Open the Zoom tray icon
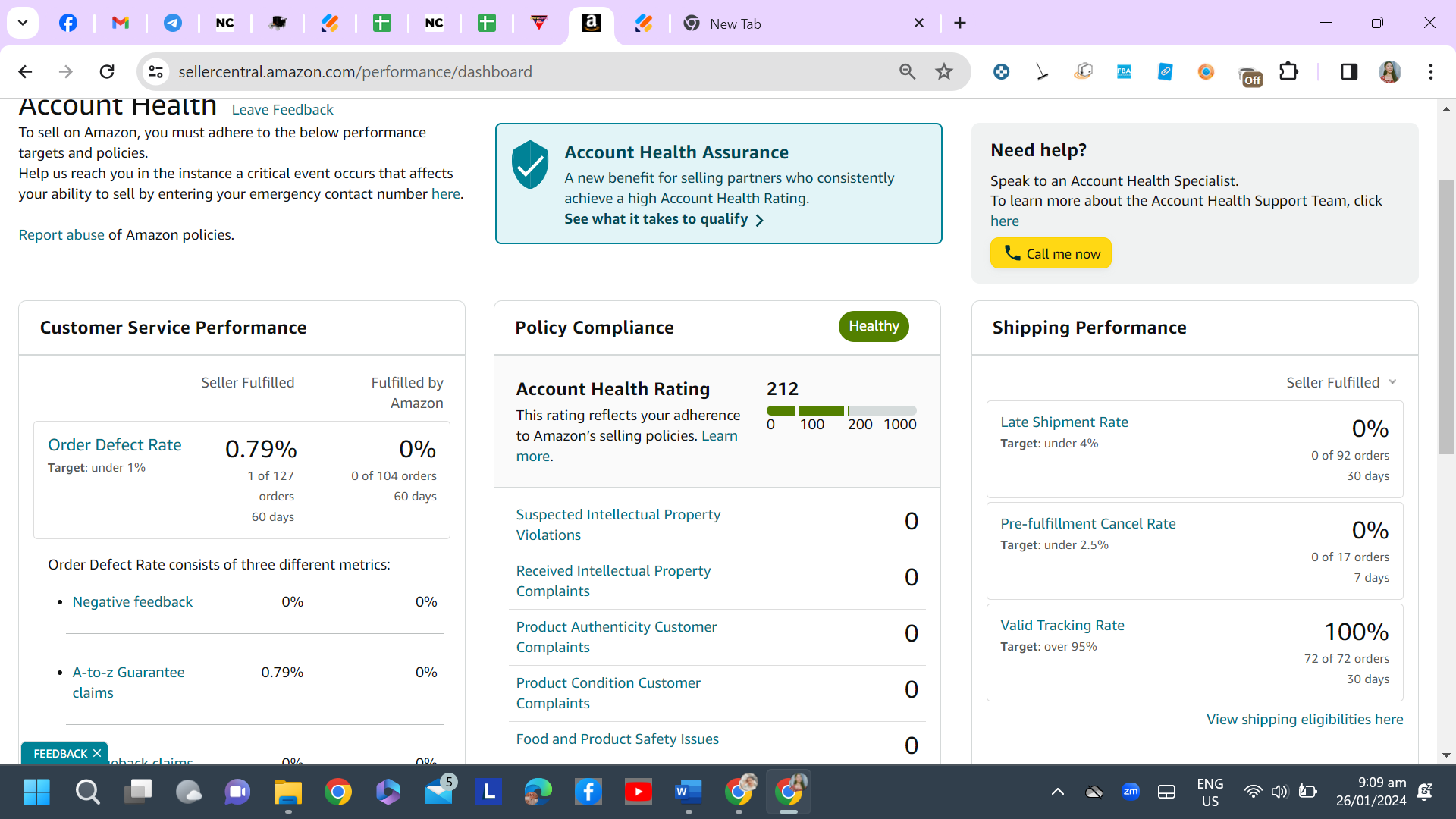The image size is (1456, 819). coord(1131,792)
